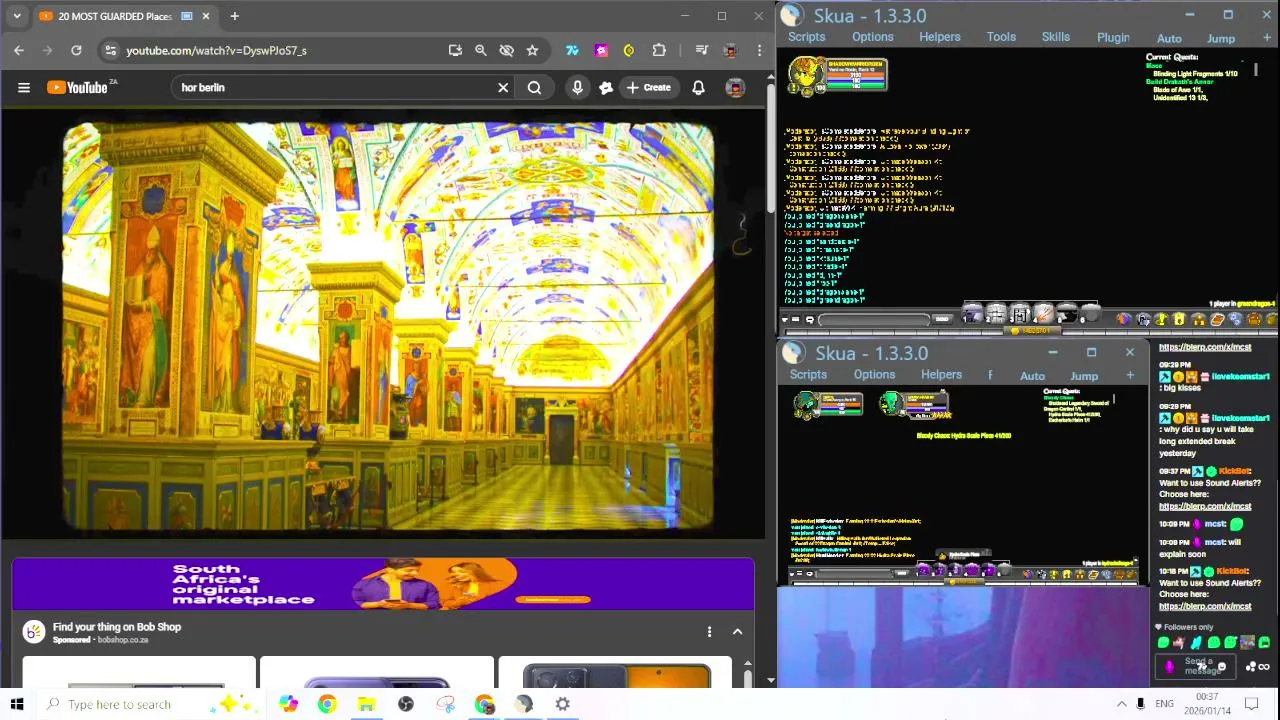The width and height of the screenshot is (1280, 720).
Task: Open the Windows Start menu
Action: 17,704
